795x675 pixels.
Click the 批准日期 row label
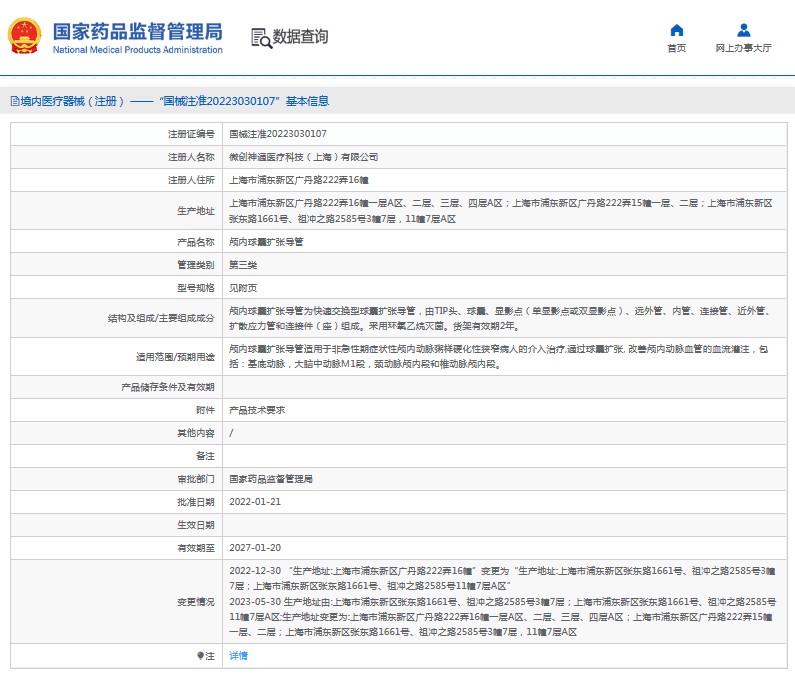tap(196, 502)
